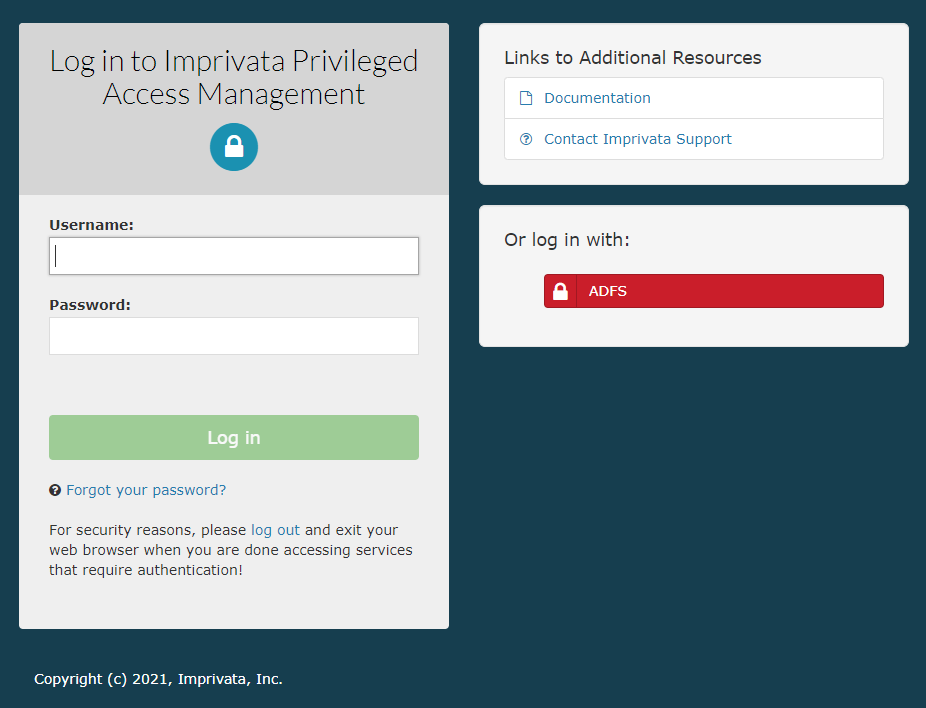Click the document icon next to Documentation

tap(524, 97)
